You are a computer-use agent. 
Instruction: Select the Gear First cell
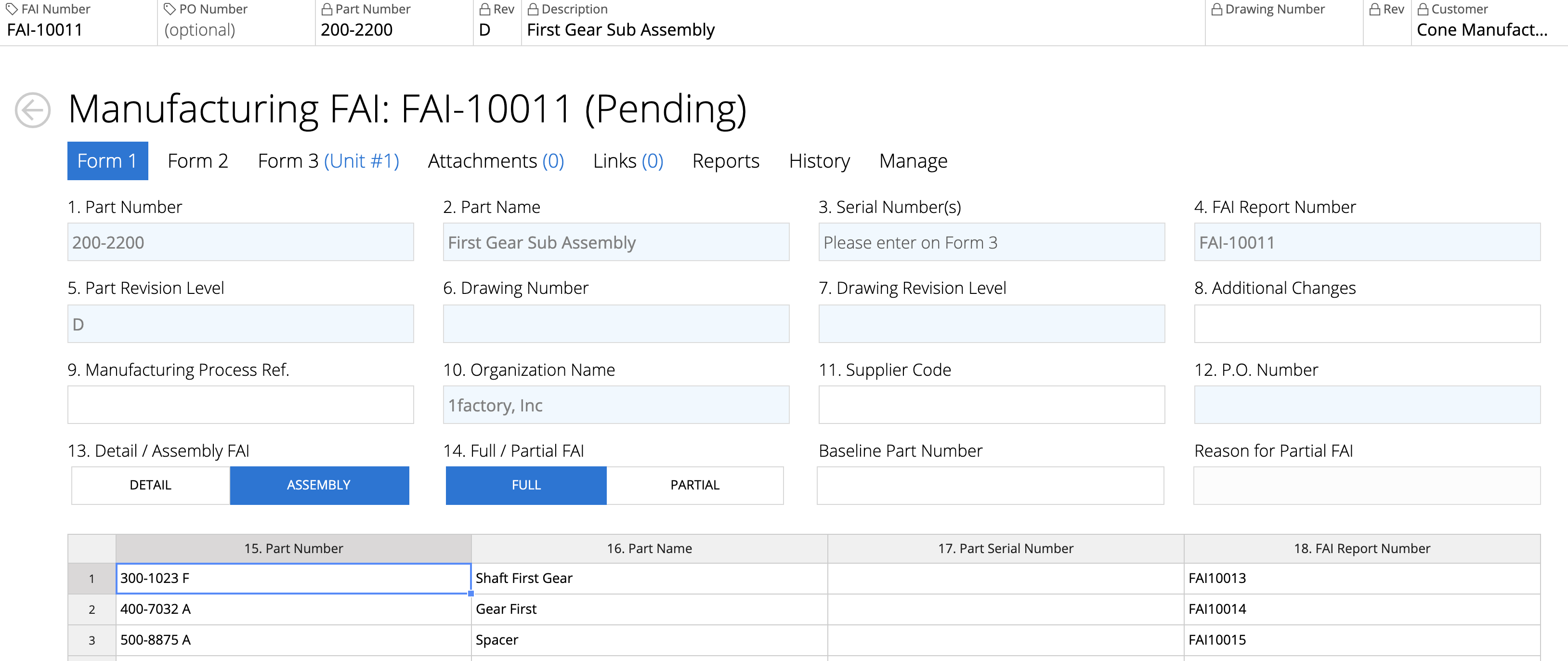click(x=650, y=609)
